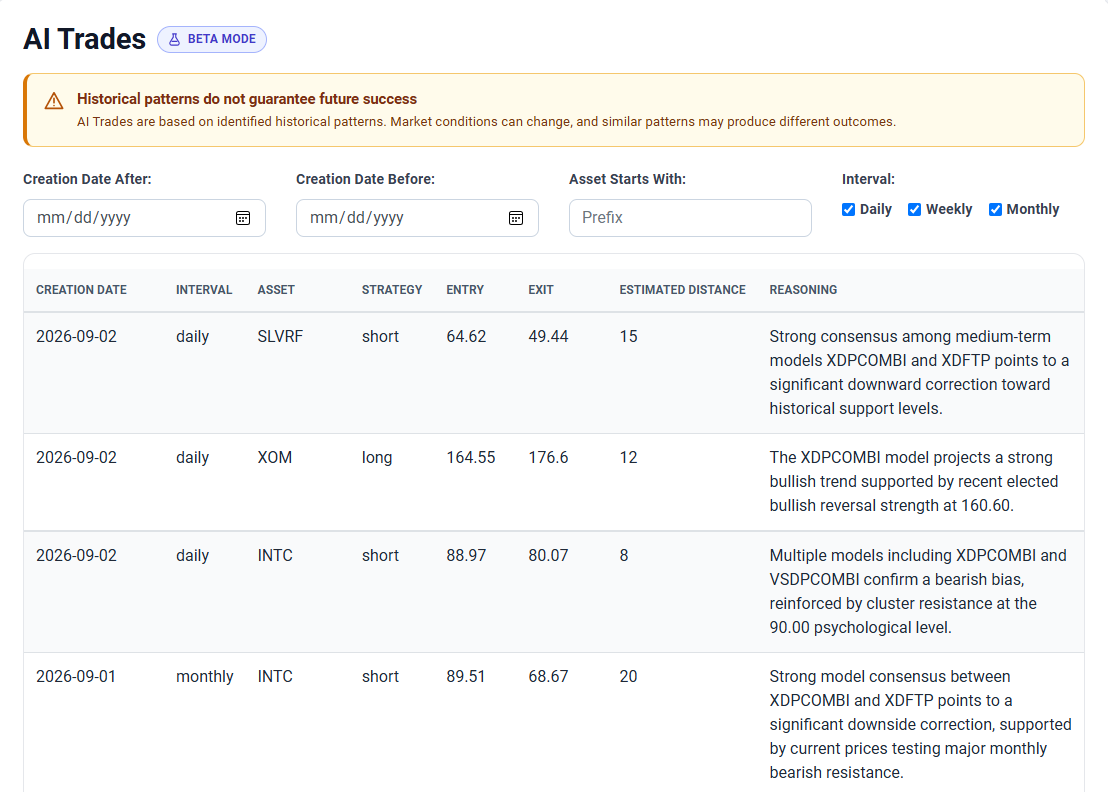The width and height of the screenshot is (1108, 792).
Task: Click the Daily checkbox label text
Action: pos(876,210)
